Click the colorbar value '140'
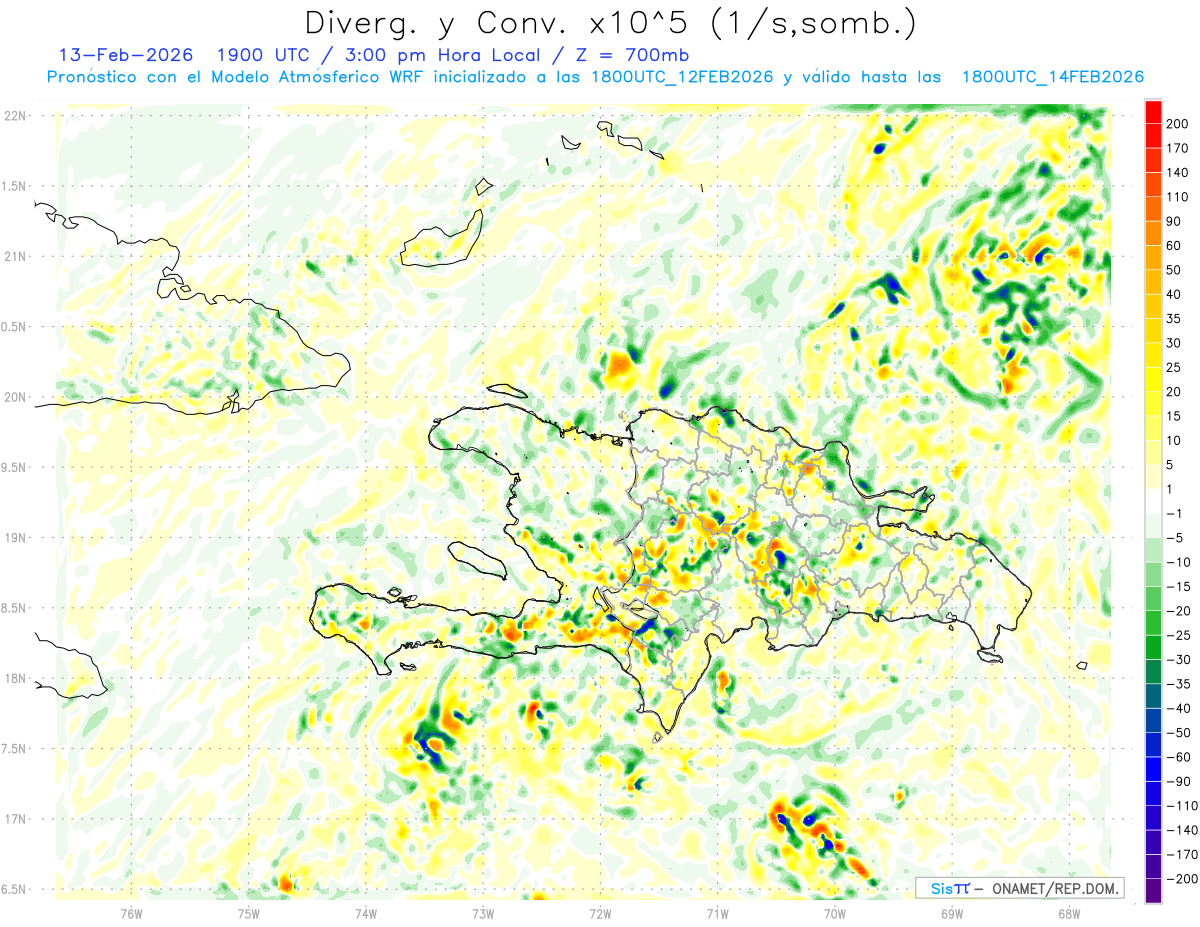This screenshot has width=1200, height=927. 1177,173
